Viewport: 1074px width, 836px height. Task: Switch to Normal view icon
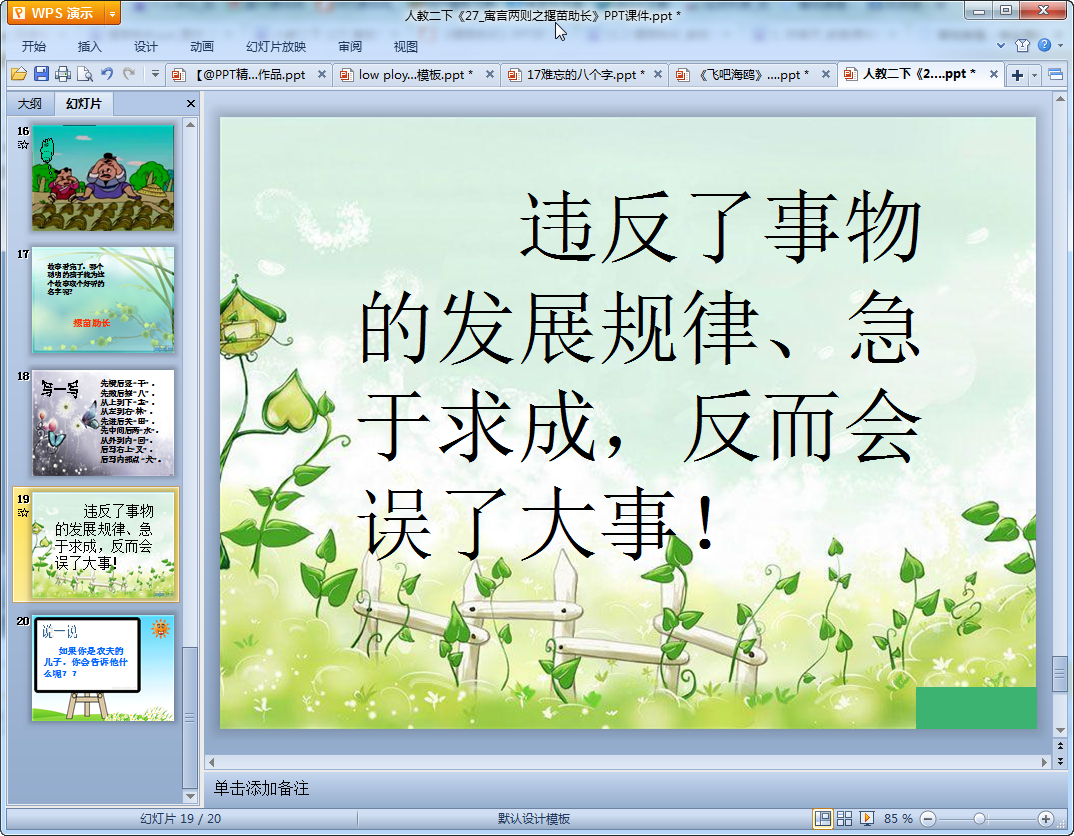[x=823, y=818]
